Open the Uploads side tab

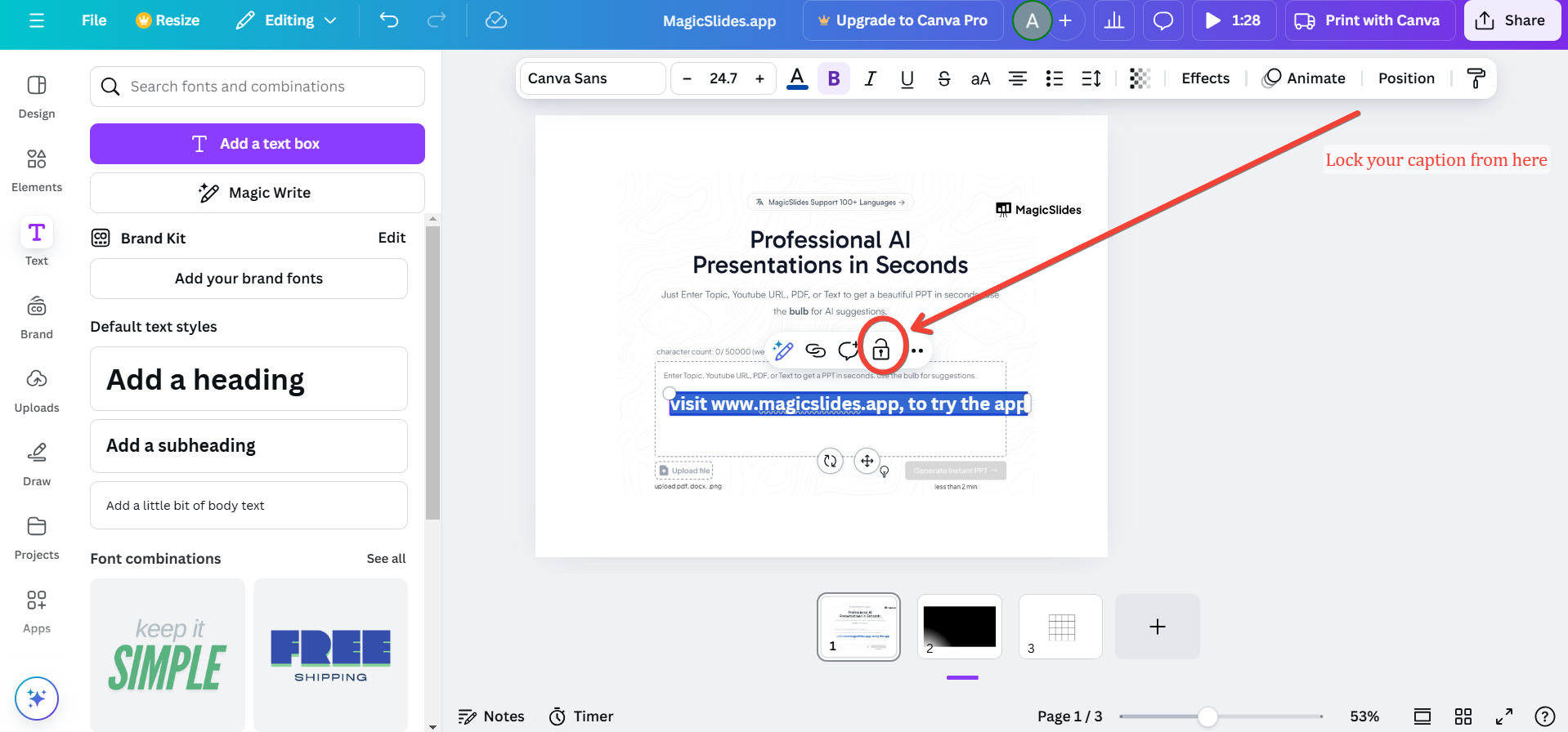[x=37, y=391]
